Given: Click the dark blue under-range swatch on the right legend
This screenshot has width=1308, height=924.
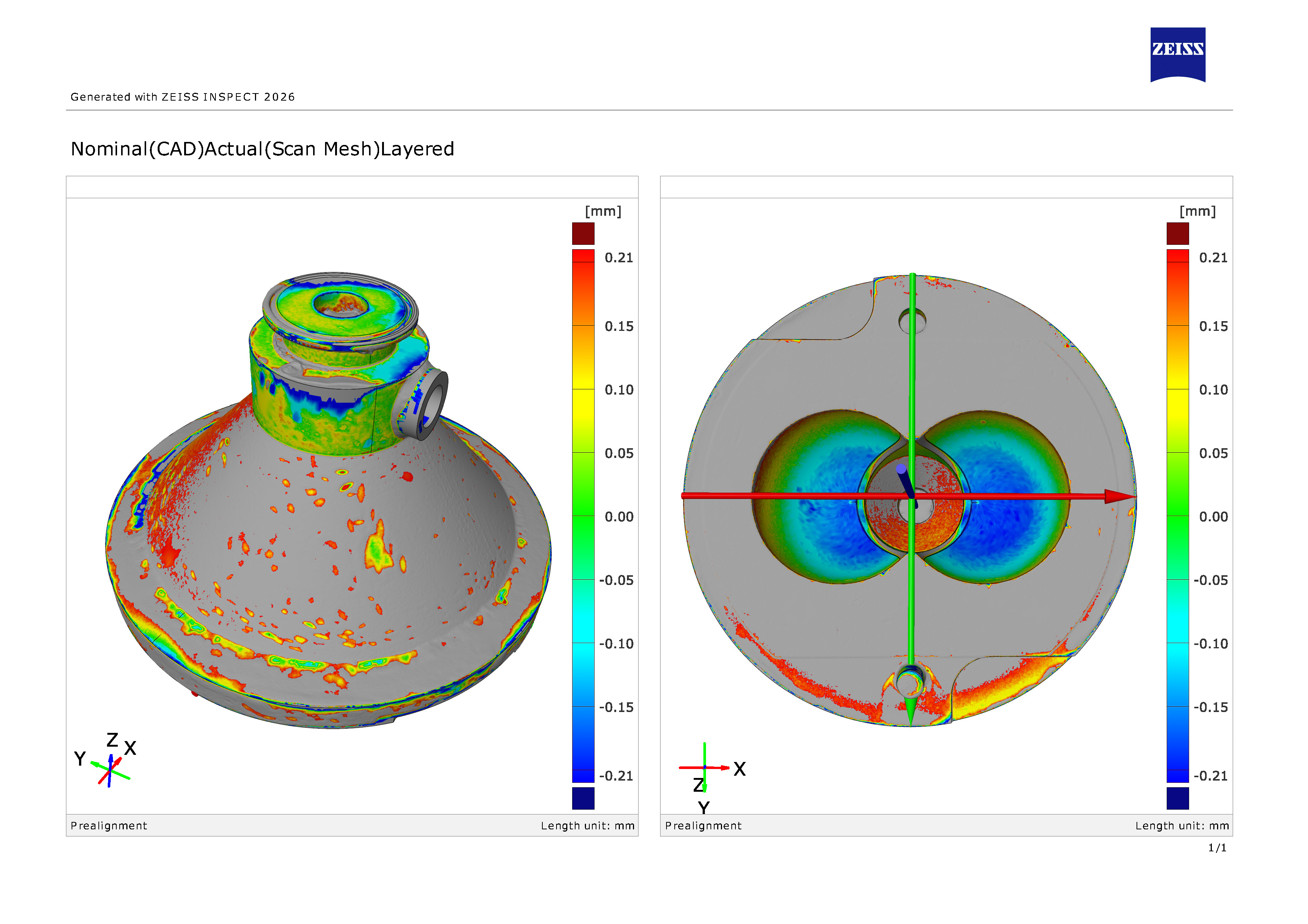Looking at the screenshot, I should pos(1177,798).
